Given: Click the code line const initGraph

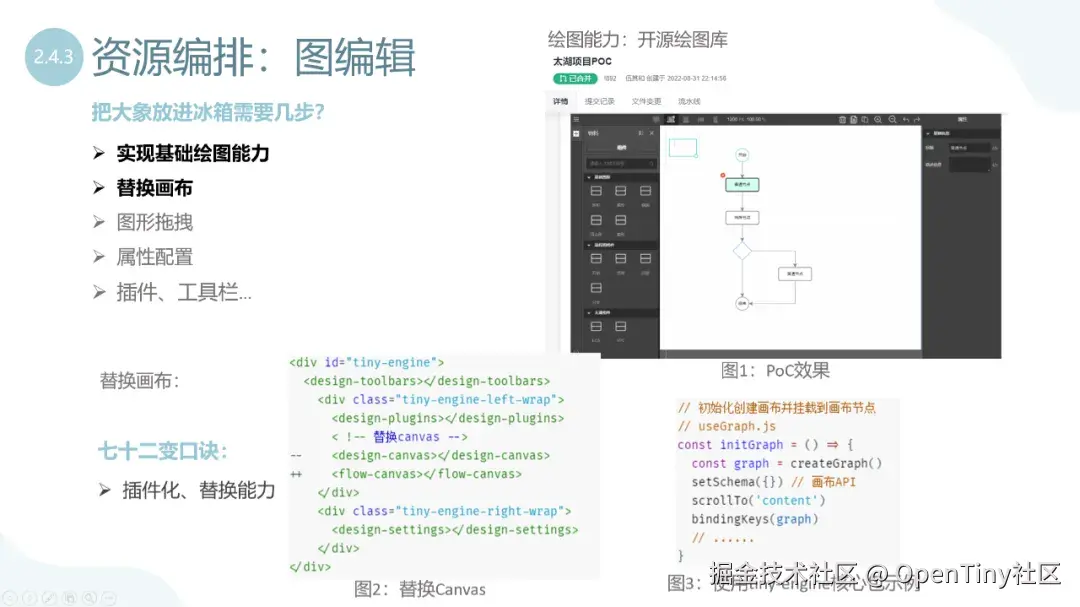Looking at the screenshot, I should click(765, 444).
